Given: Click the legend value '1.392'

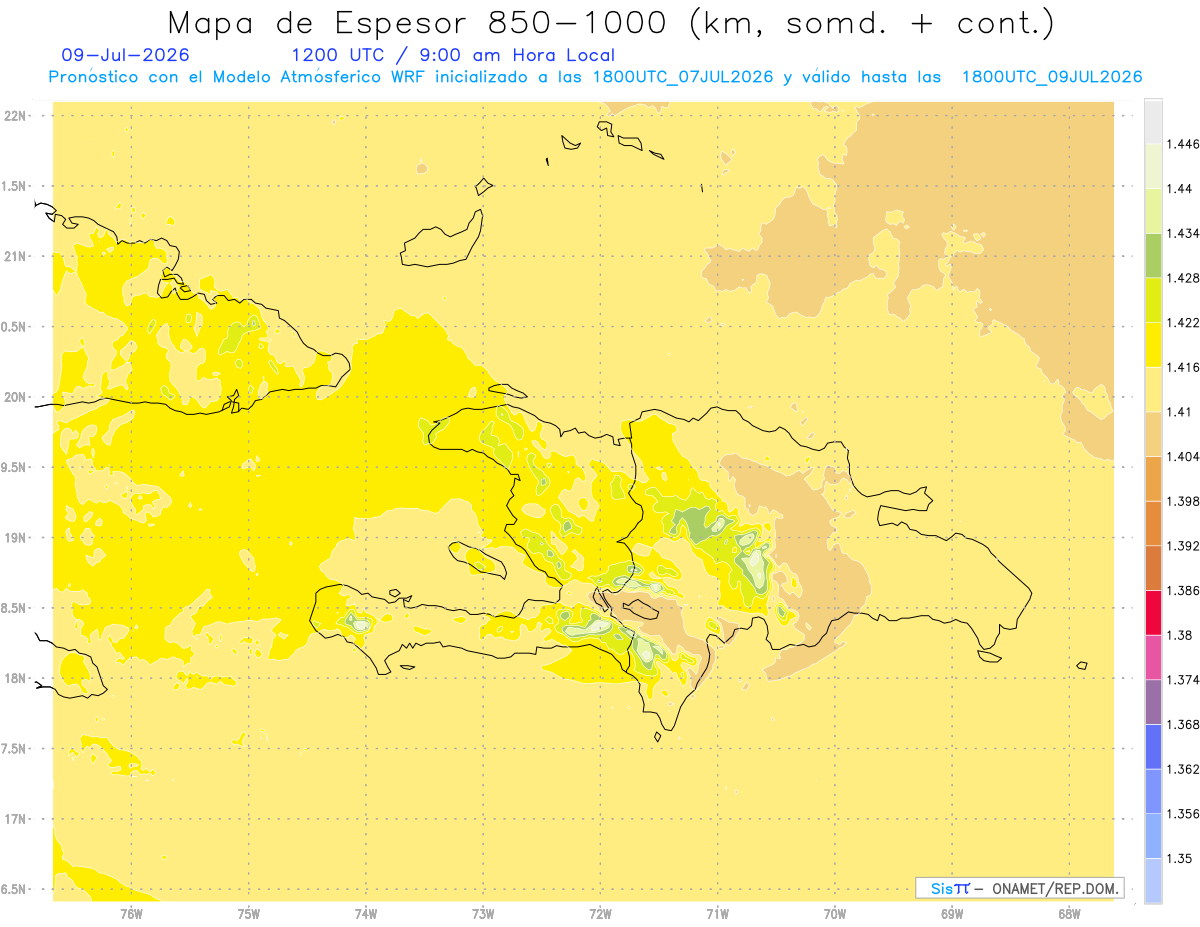Looking at the screenshot, I should click(1183, 546).
